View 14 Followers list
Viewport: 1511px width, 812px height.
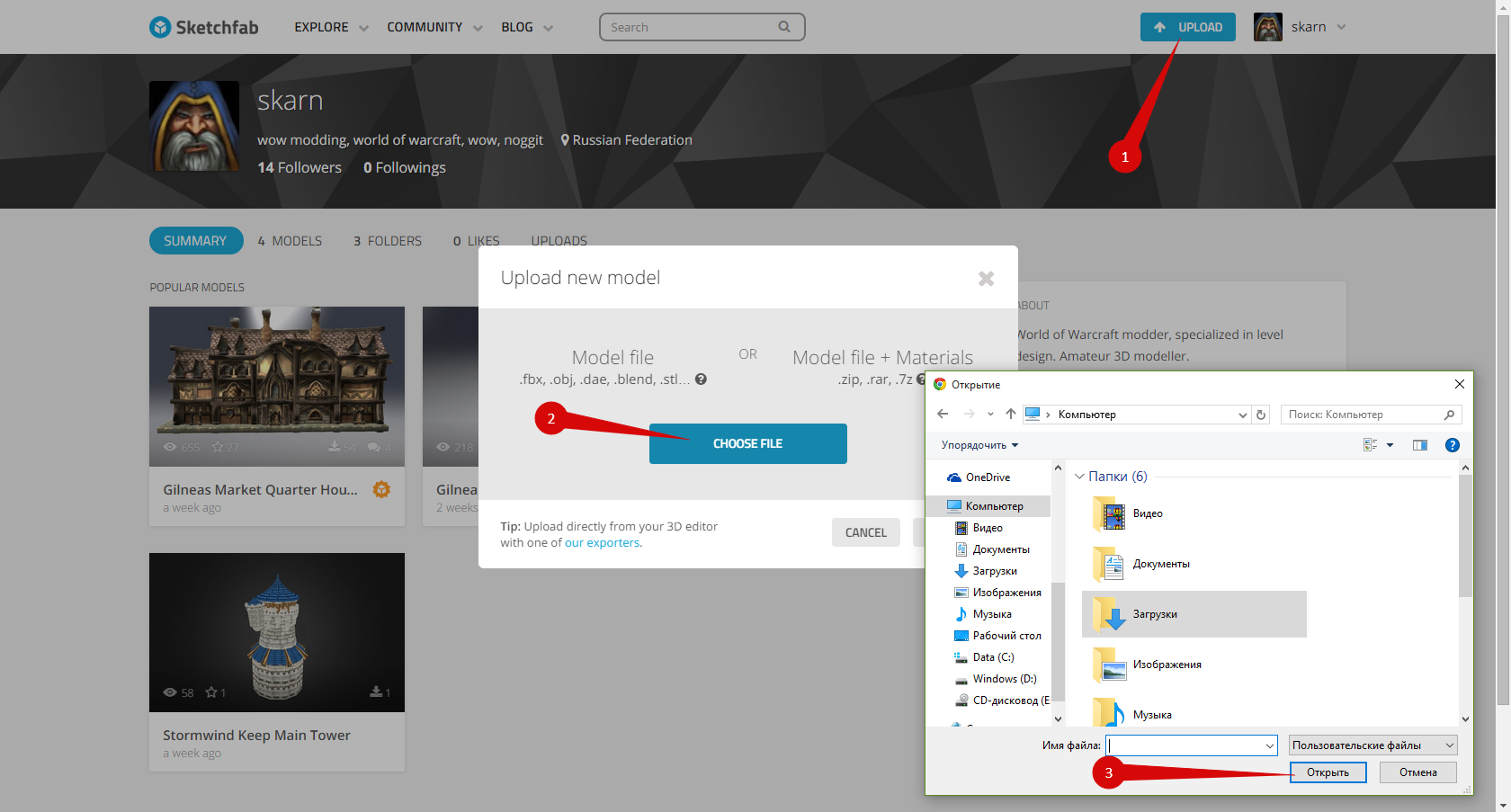tap(300, 167)
